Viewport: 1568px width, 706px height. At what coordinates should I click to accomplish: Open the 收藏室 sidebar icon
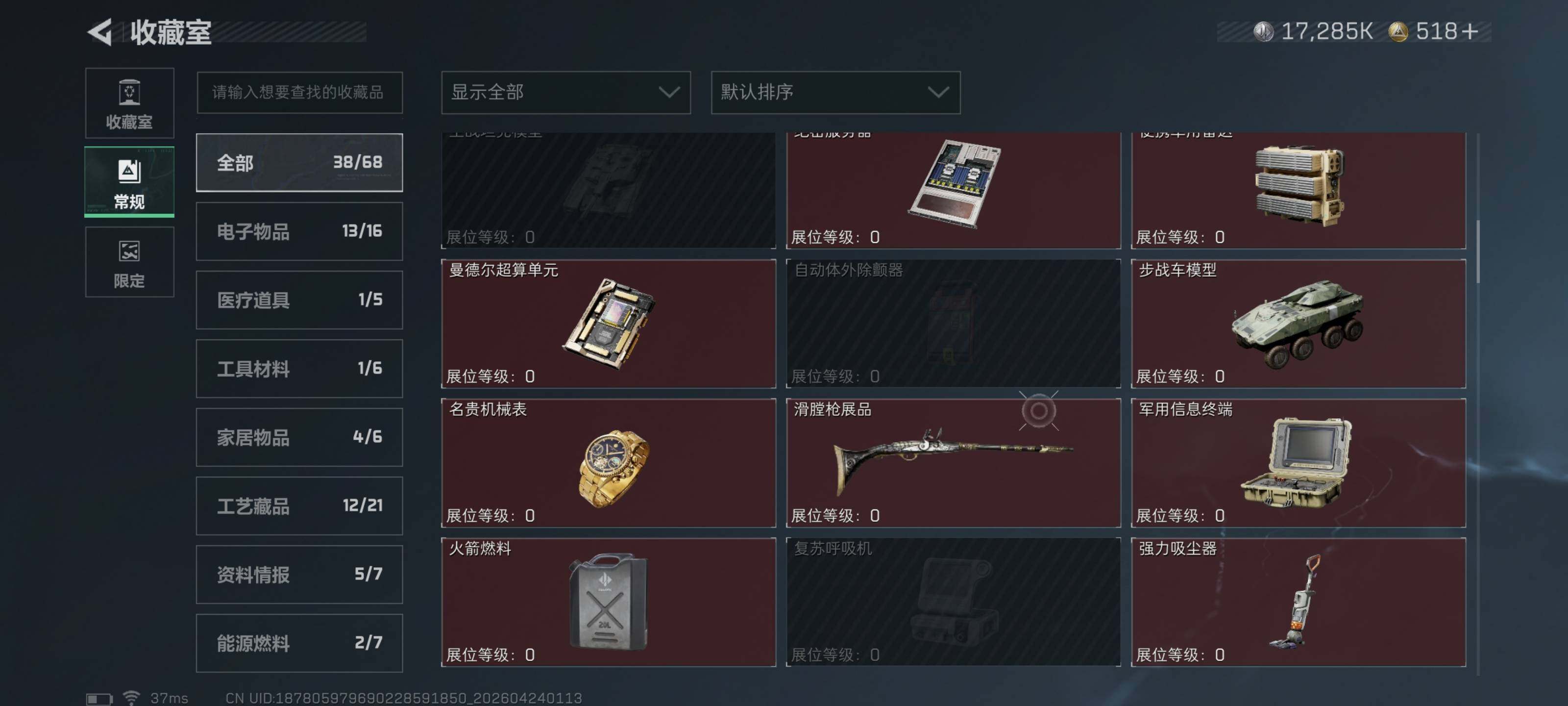[129, 103]
